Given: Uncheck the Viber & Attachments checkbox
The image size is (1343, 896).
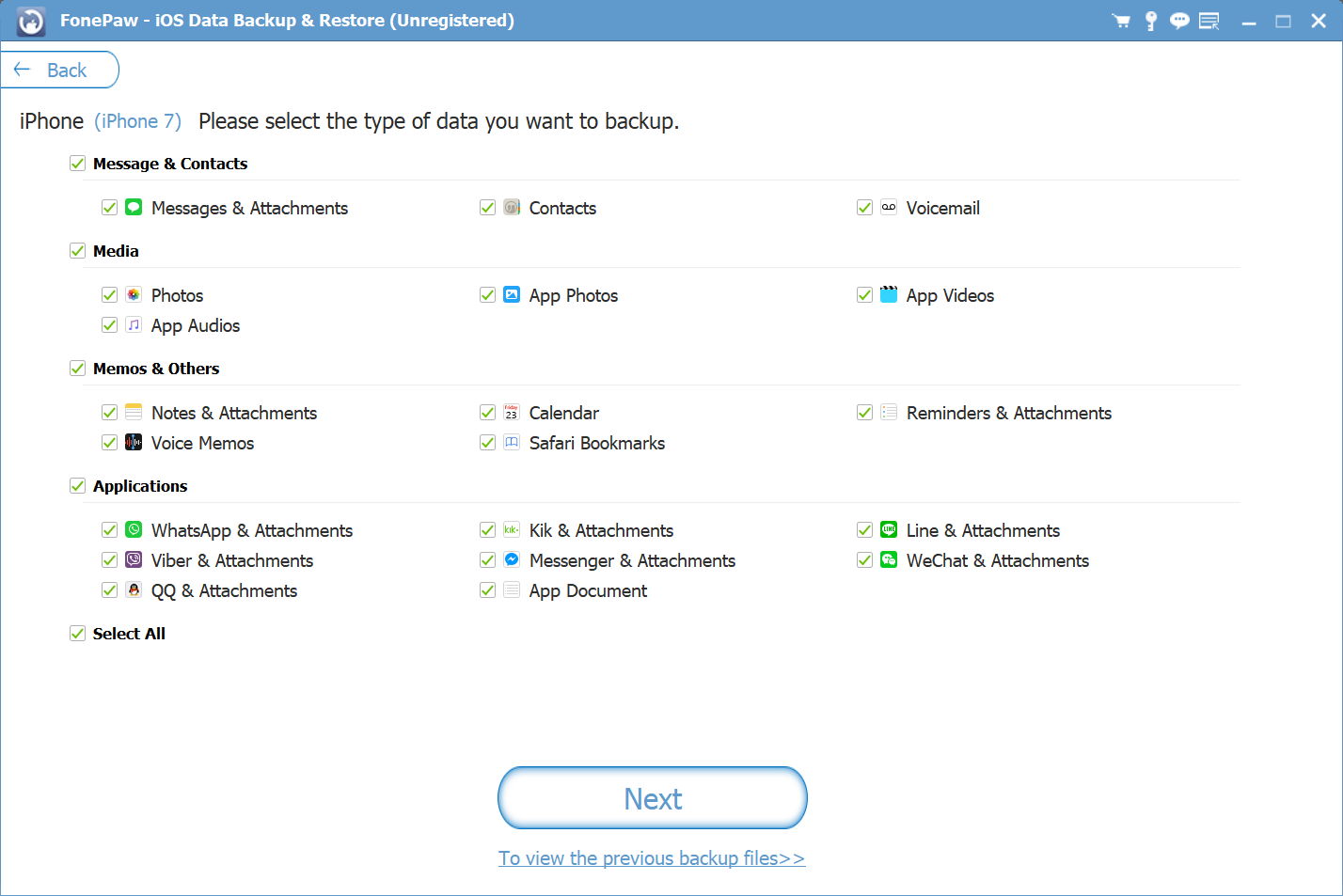Looking at the screenshot, I should tap(109, 559).
